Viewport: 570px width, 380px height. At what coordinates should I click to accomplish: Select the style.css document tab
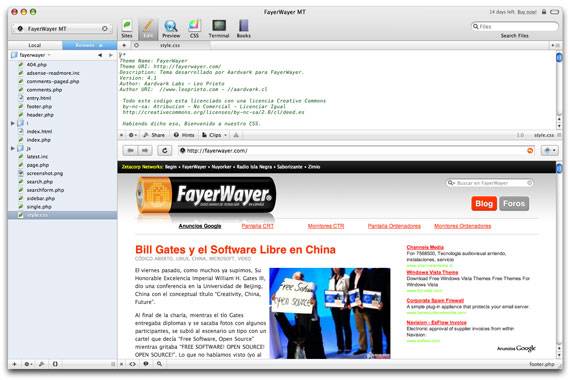(170, 45)
